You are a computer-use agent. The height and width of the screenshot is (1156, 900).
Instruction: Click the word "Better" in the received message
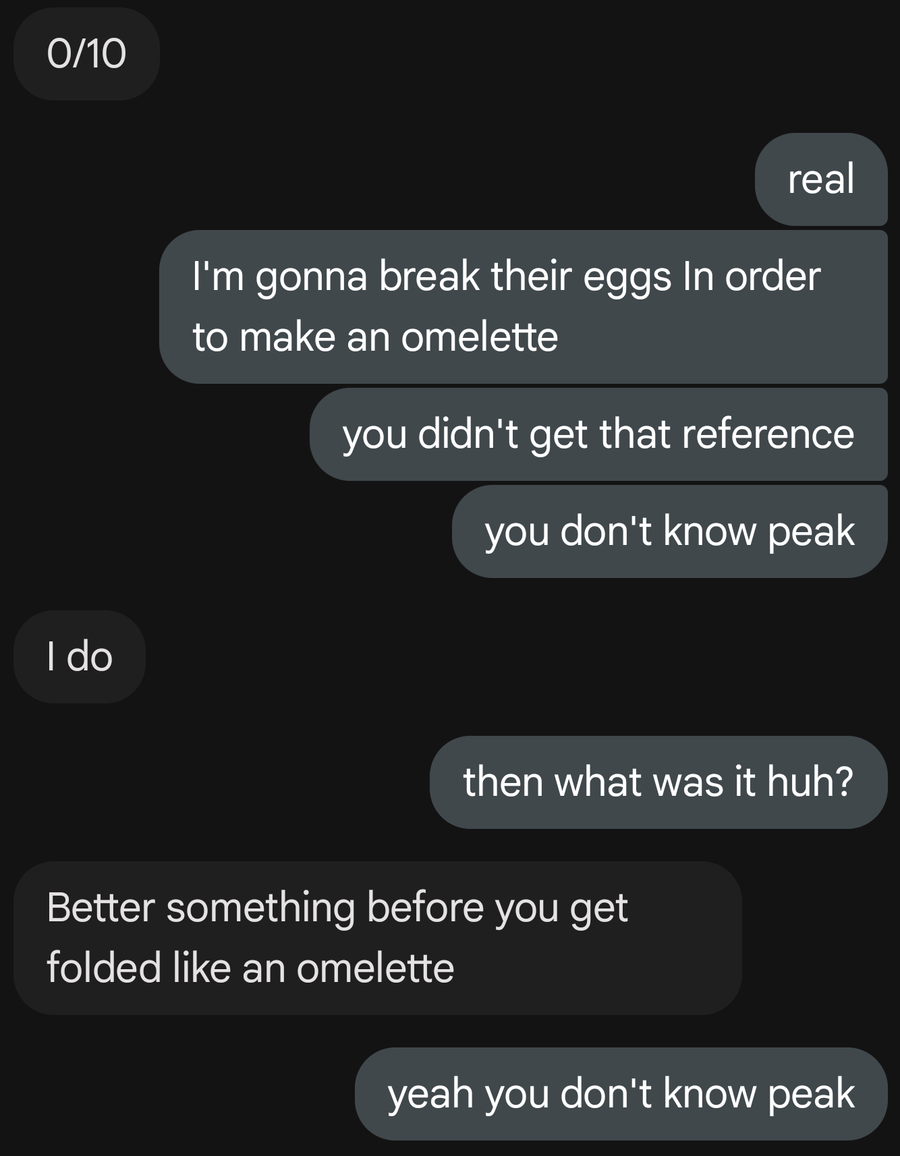[x=100, y=909]
